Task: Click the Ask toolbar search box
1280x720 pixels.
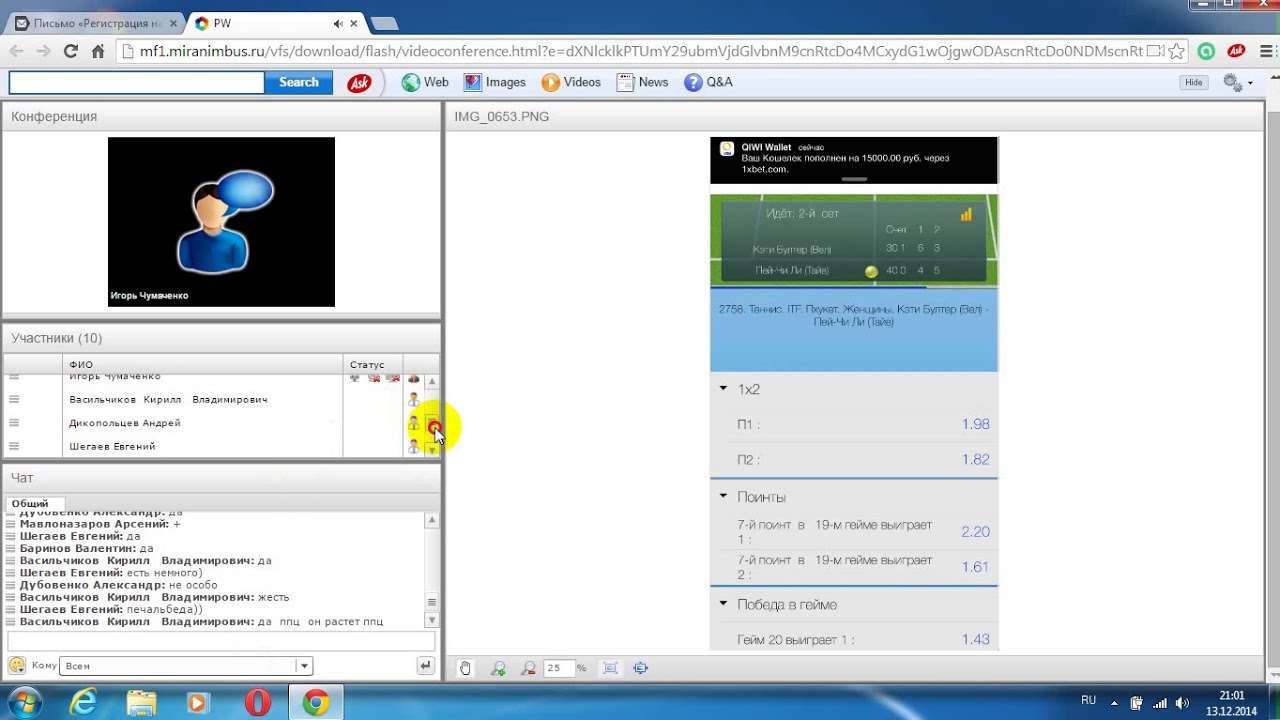Action: click(x=137, y=83)
